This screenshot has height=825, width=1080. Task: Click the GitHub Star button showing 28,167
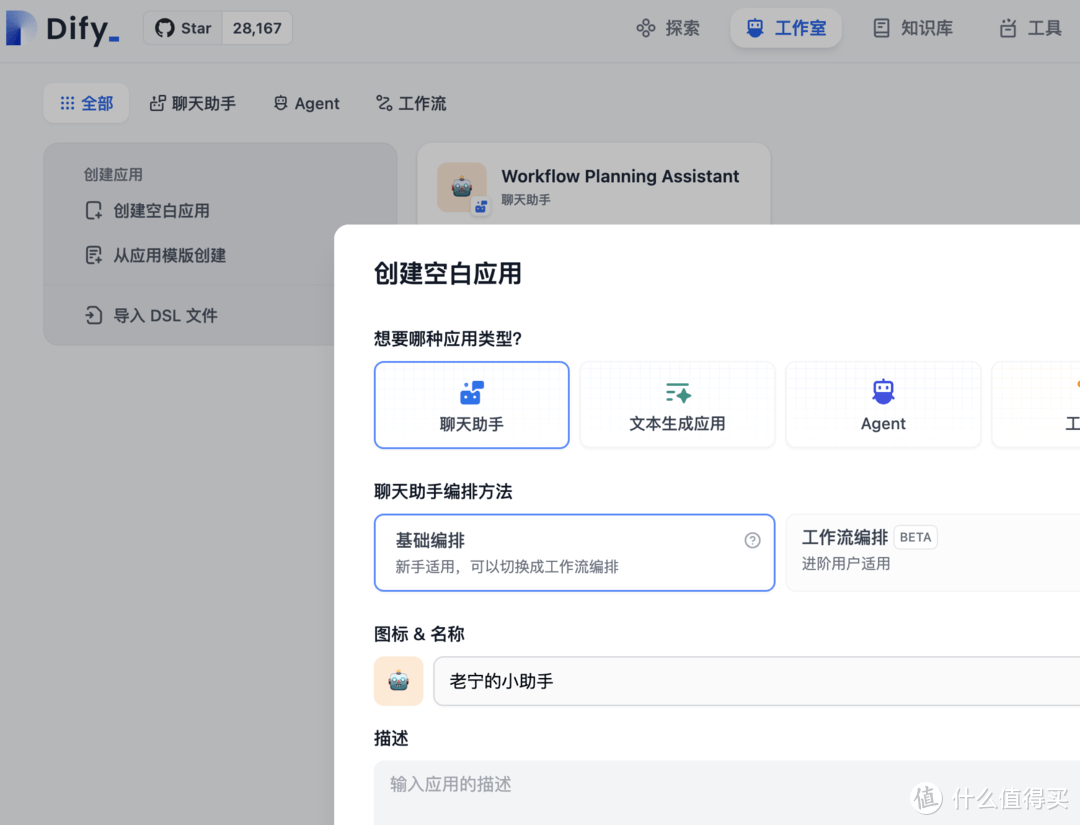click(x=218, y=28)
